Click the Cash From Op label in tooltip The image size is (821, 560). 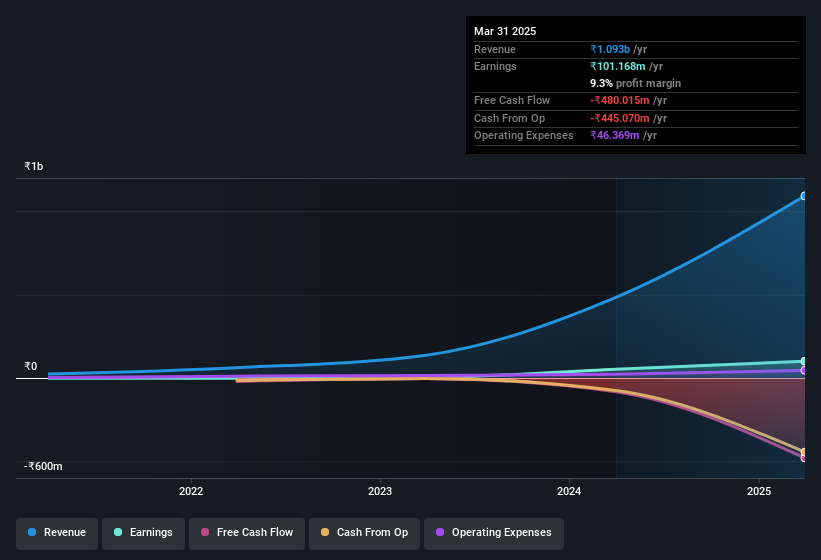(x=509, y=118)
